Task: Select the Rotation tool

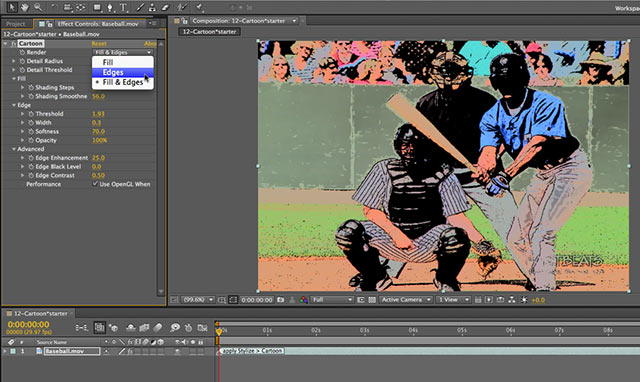Action: pos(54,7)
